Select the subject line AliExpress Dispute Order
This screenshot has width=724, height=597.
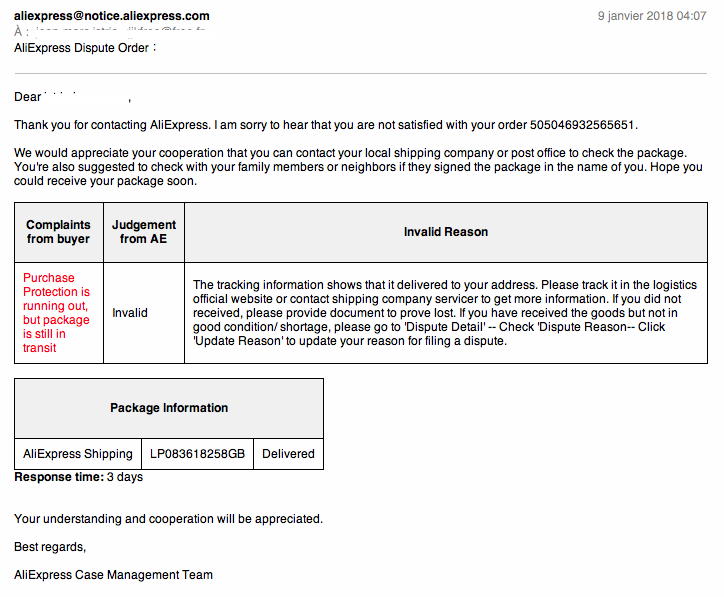coord(85,48)
